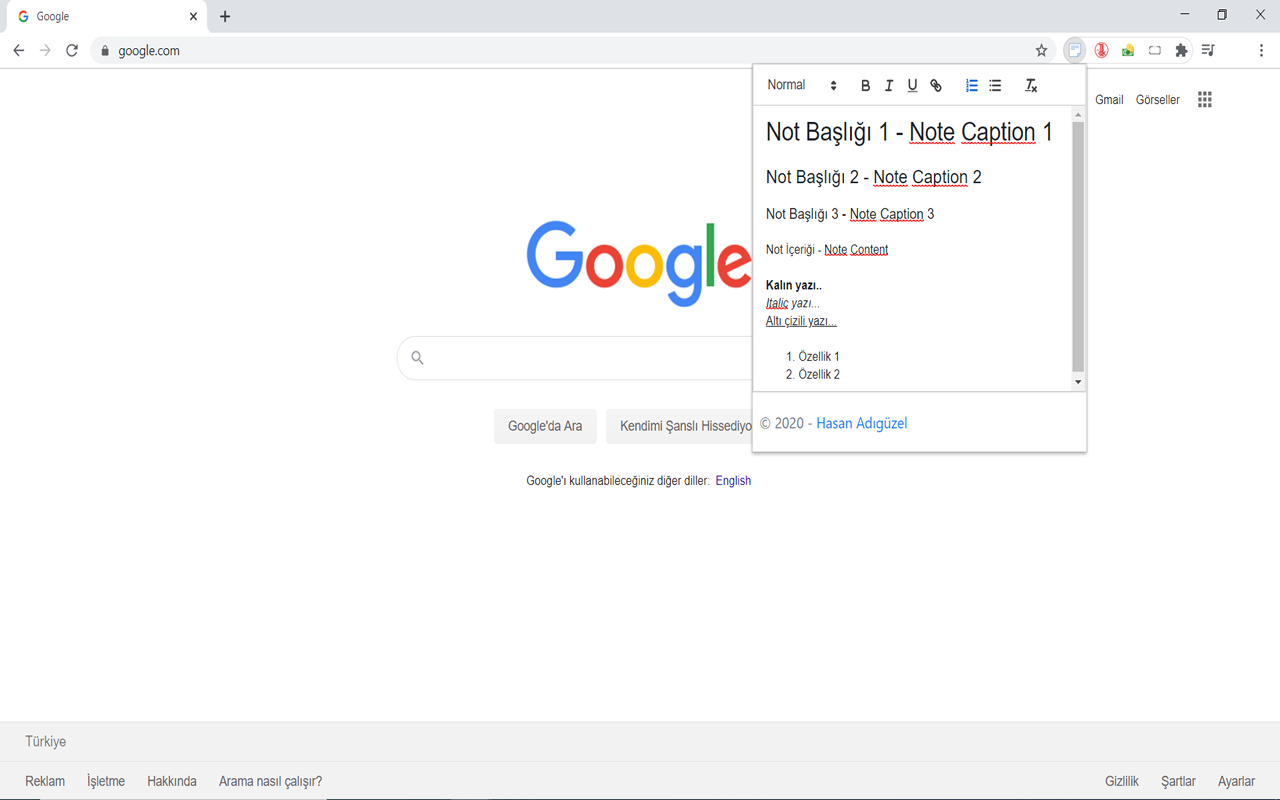Viewport: 1280px width, 800px height.
Task: Toggle underline formatting in note editor
Action: pyautogui.click(x=912, y=86)
